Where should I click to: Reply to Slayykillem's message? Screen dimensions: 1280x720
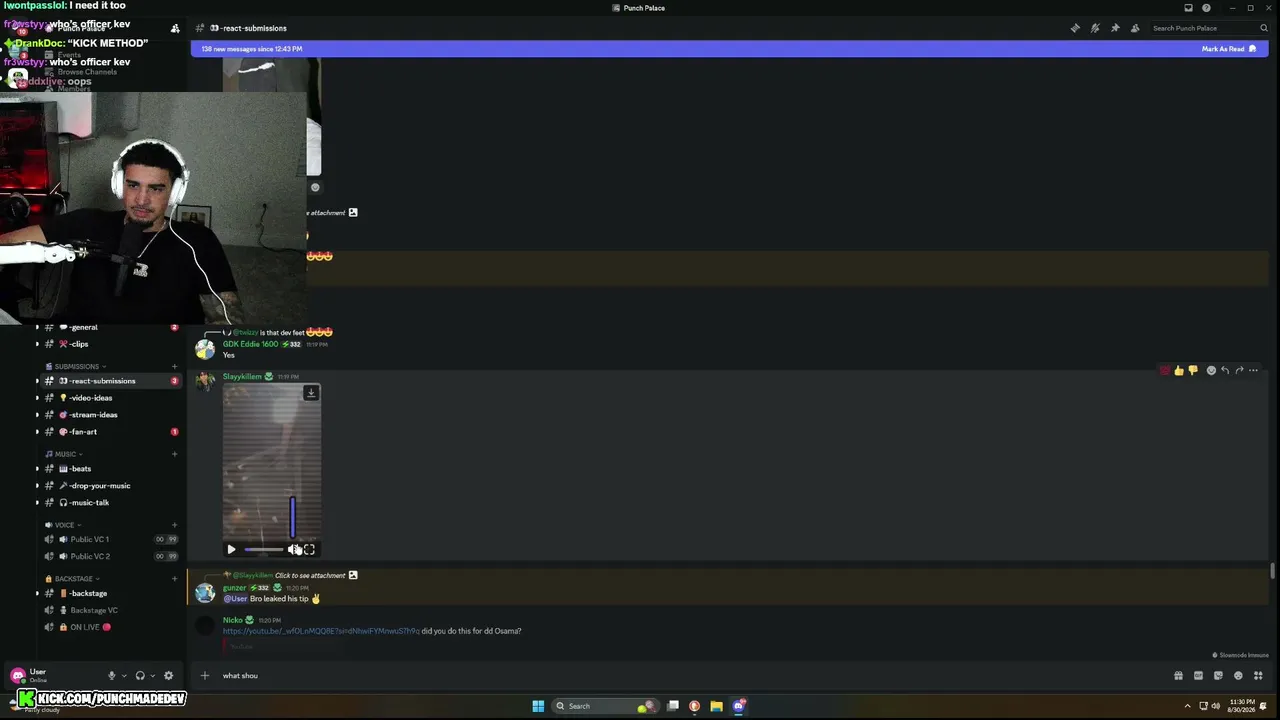(1225, 371)
